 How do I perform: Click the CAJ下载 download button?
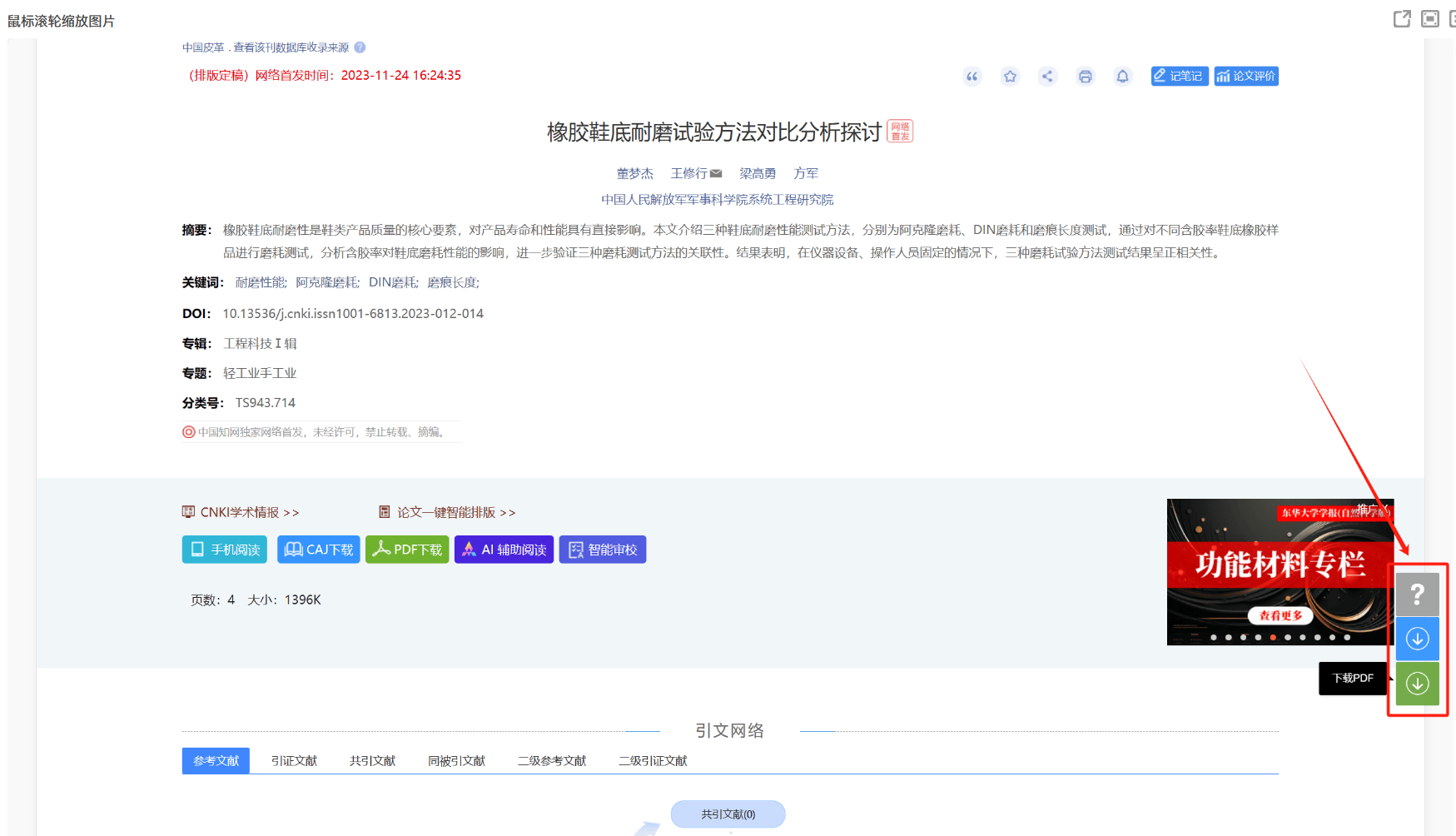(x=318, y=549)
